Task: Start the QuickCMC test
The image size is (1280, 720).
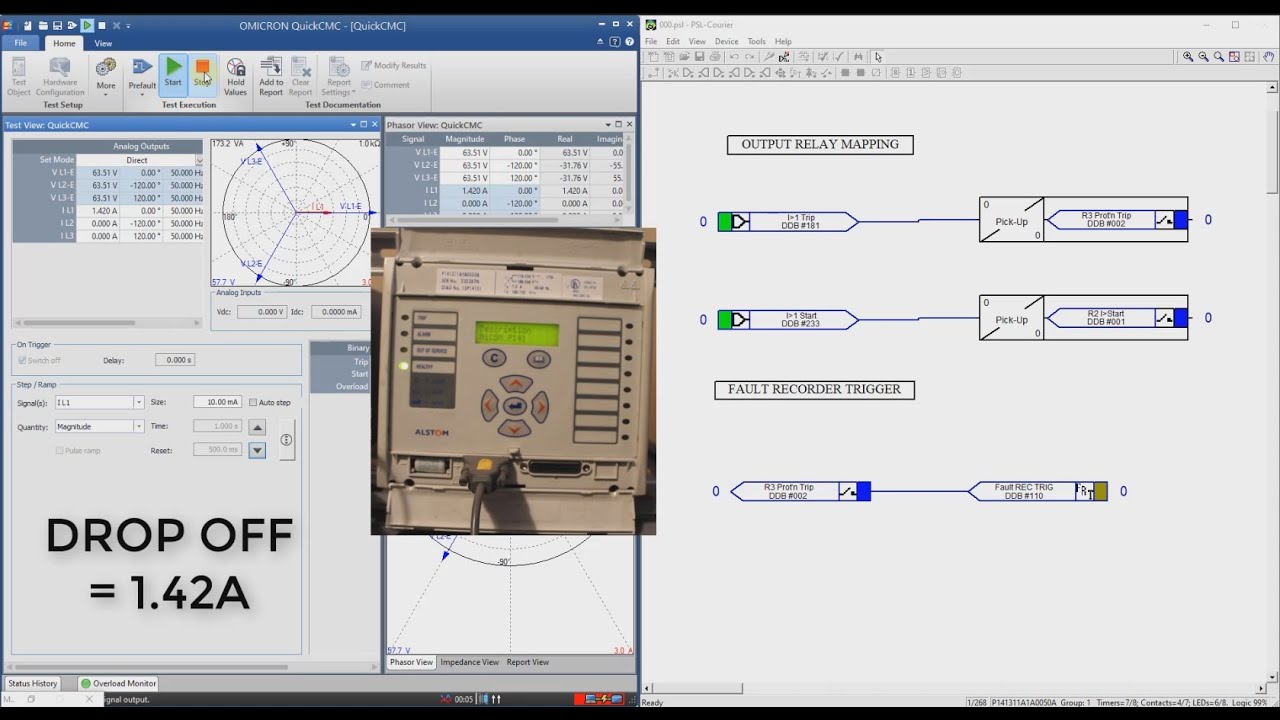Action: [174, 75]
